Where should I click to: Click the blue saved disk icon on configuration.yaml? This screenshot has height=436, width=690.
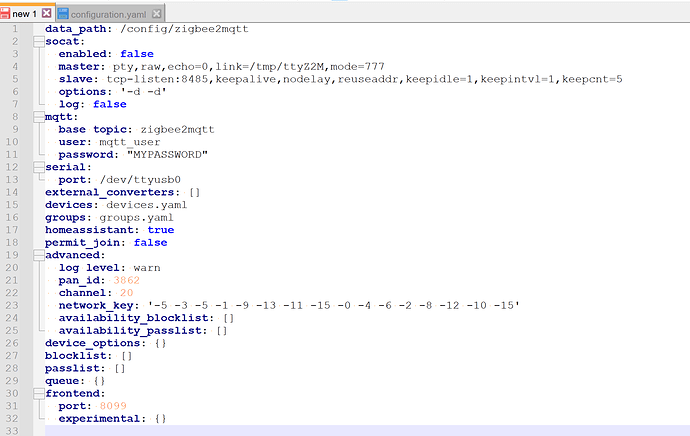(63, 14)
